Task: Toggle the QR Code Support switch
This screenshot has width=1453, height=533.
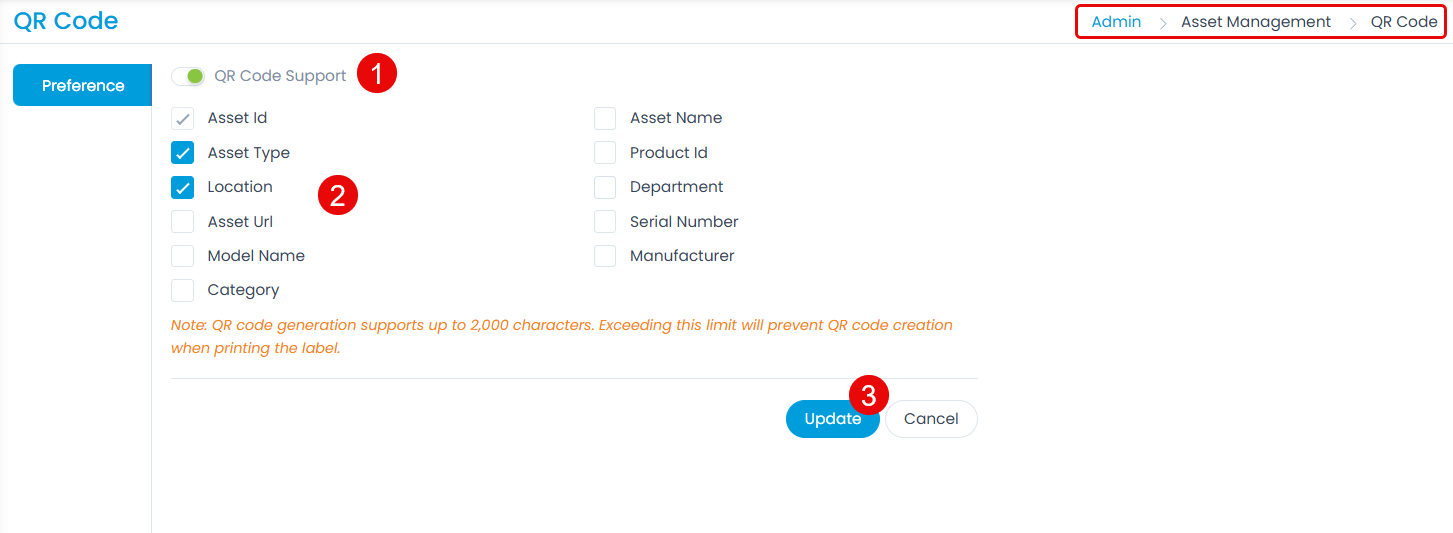Action: click(x=188, y=76)
